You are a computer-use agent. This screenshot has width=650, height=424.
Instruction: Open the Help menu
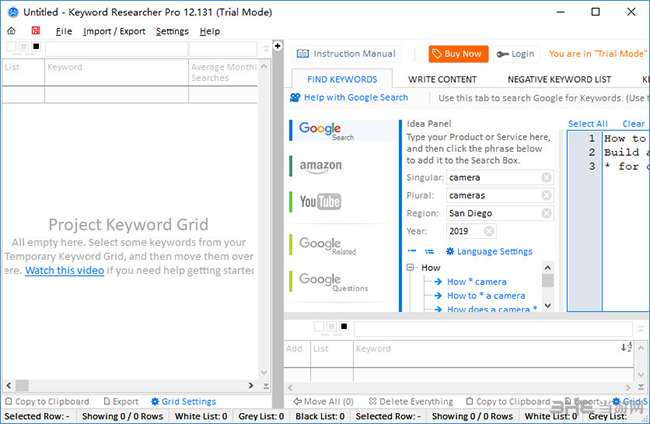[x=210, y=31]
